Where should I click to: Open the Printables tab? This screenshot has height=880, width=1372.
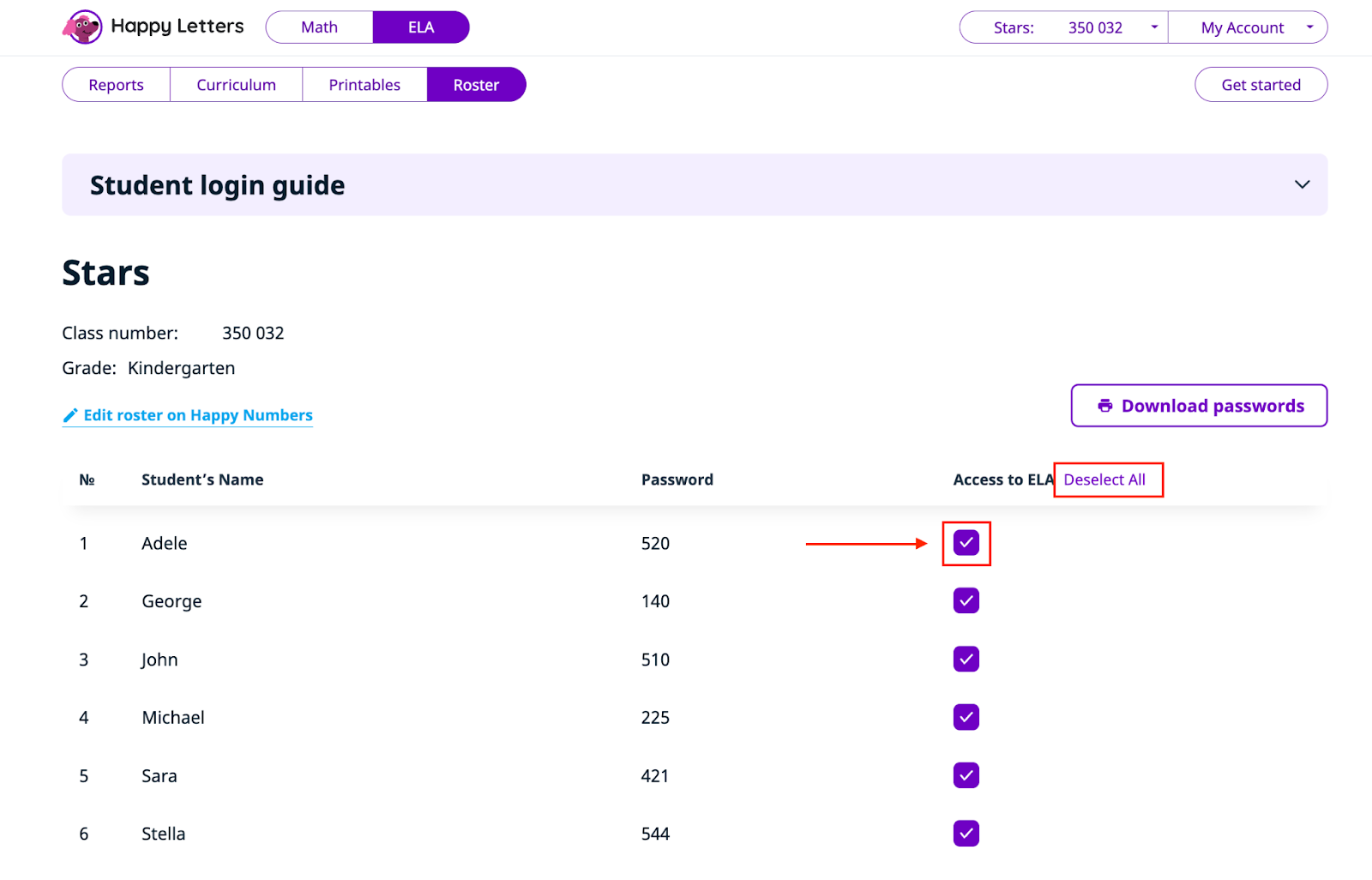(364, 85)
